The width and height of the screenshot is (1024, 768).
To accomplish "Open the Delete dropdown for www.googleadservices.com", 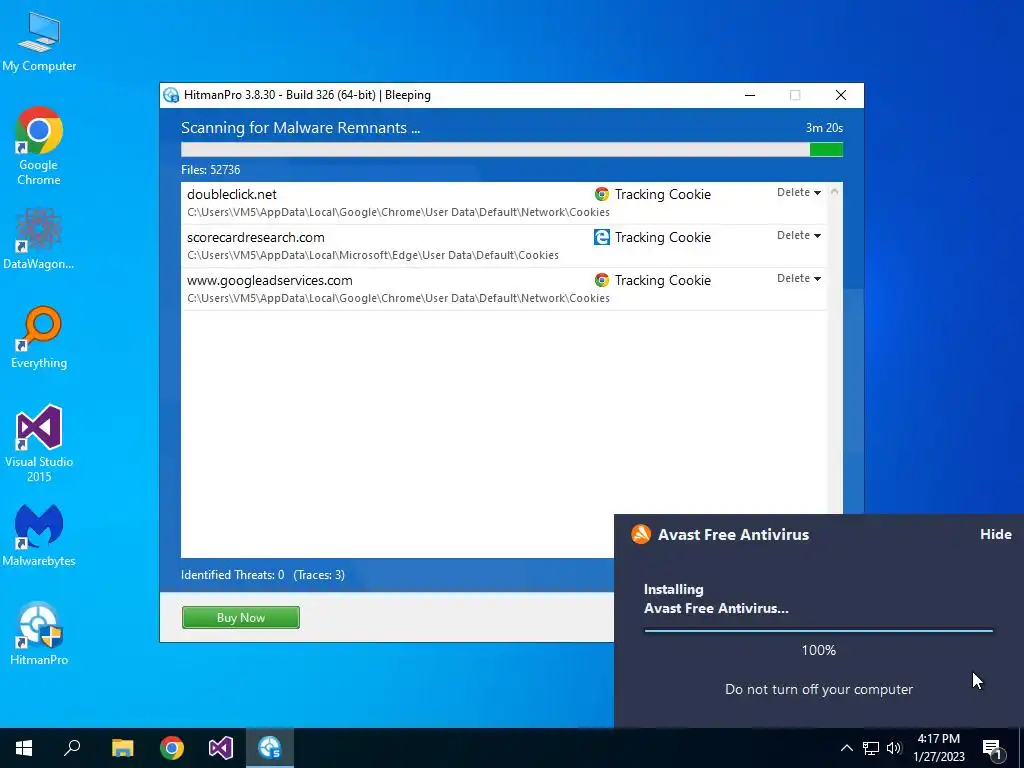I will [799, 279].
